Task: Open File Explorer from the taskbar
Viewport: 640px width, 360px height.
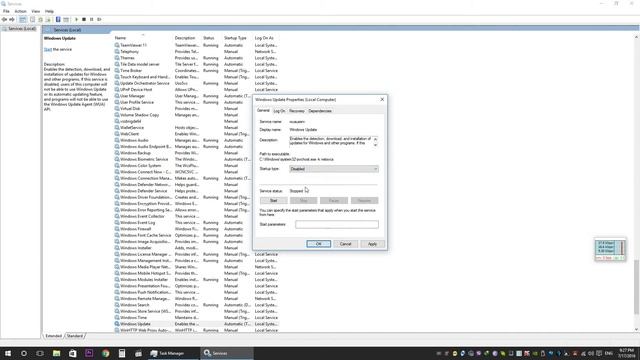Action: coord(56,353)
